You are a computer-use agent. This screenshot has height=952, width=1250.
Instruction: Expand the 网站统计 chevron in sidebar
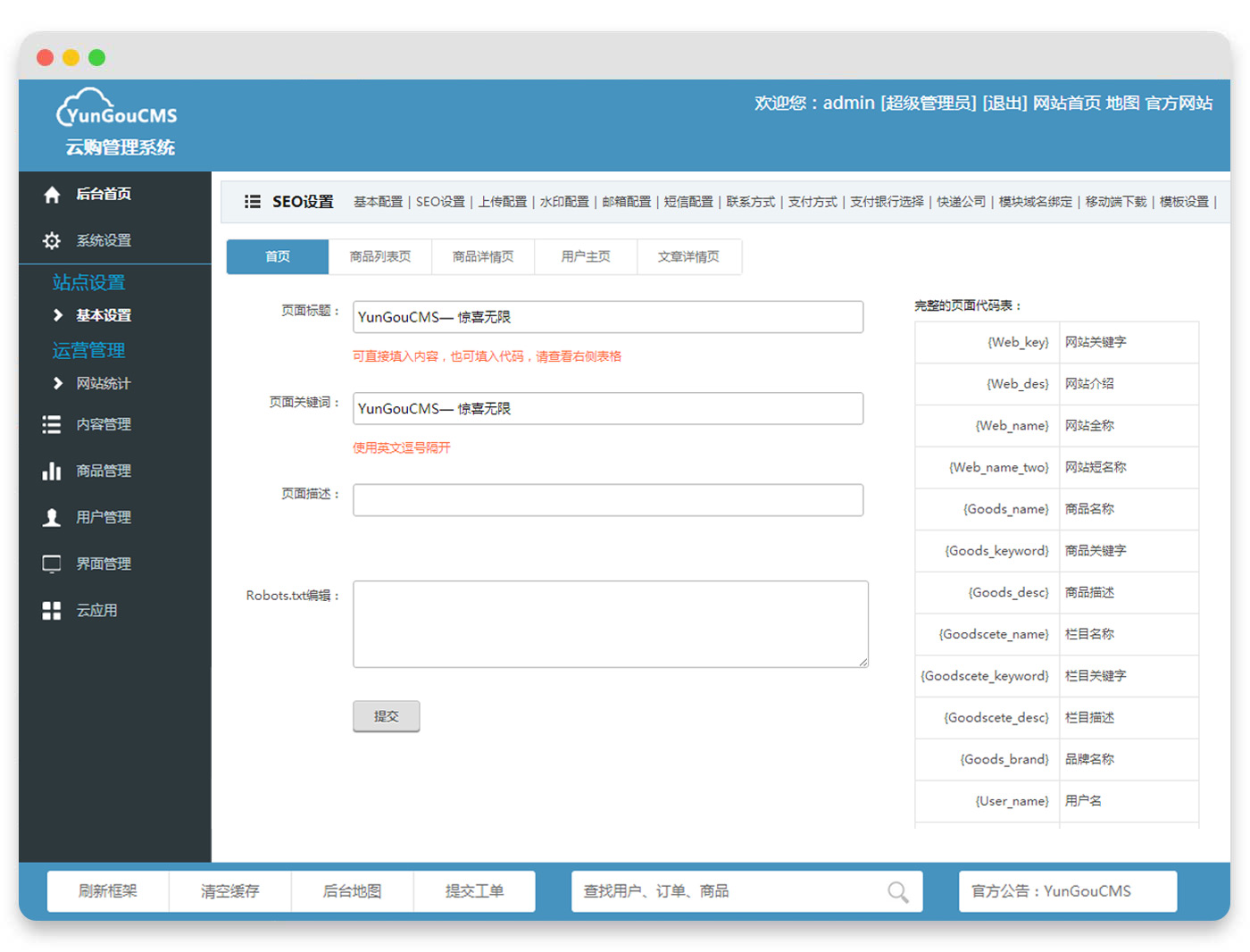pyautogui.click(x=58, y=383)
